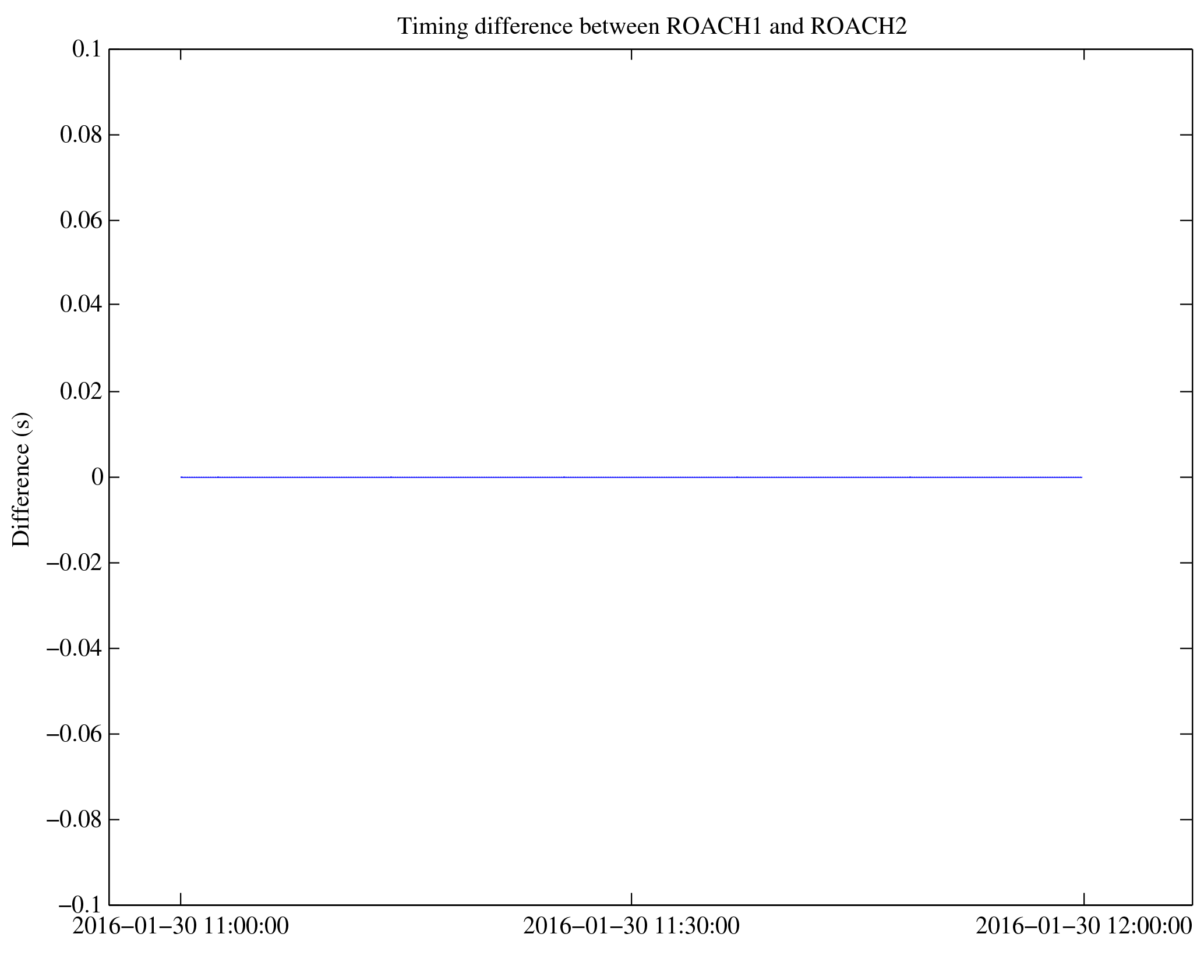Image resolution: width=1204 pixels, height=980 pixels.
Task: Click the 0.1 y-axis tick label
Action: [x=86, y=49]
